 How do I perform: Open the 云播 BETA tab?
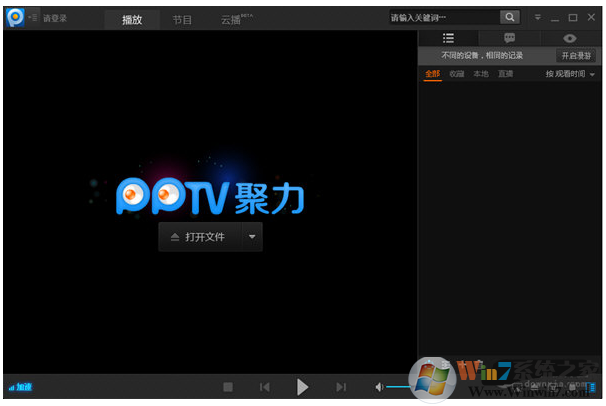pyautogui.click(x=236, y=19)
